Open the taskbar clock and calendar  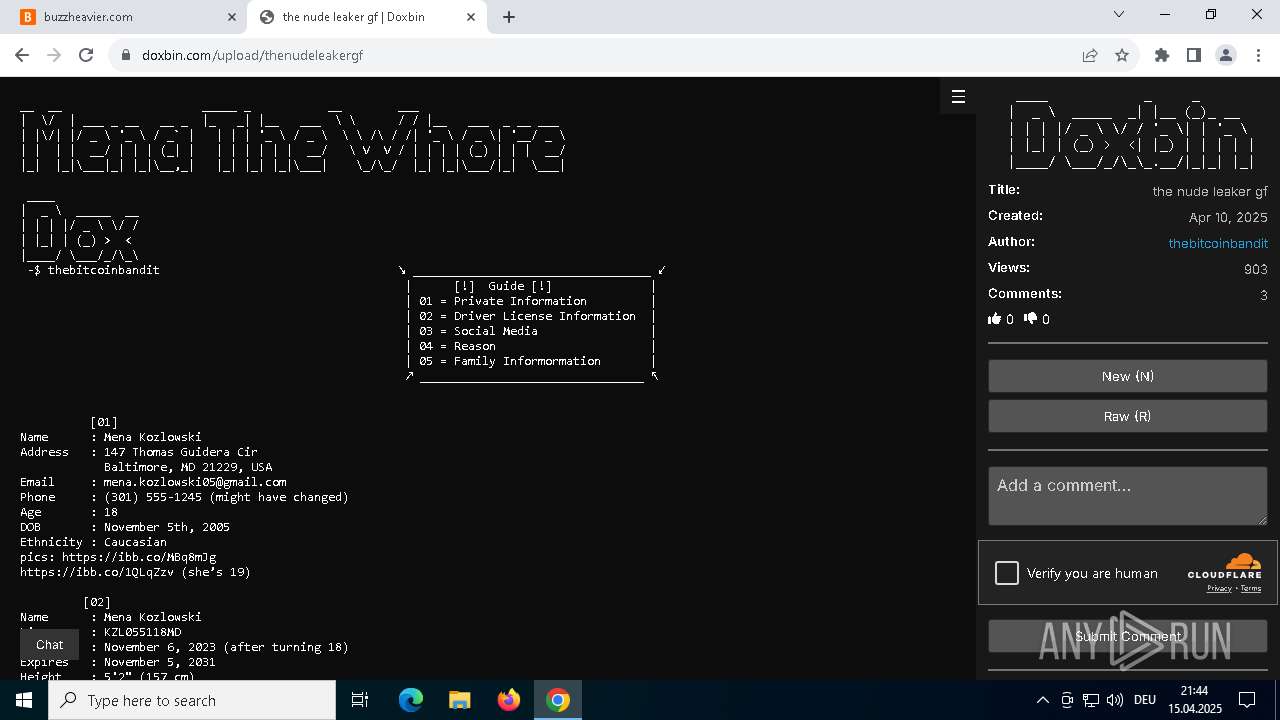coord(1194,700)
